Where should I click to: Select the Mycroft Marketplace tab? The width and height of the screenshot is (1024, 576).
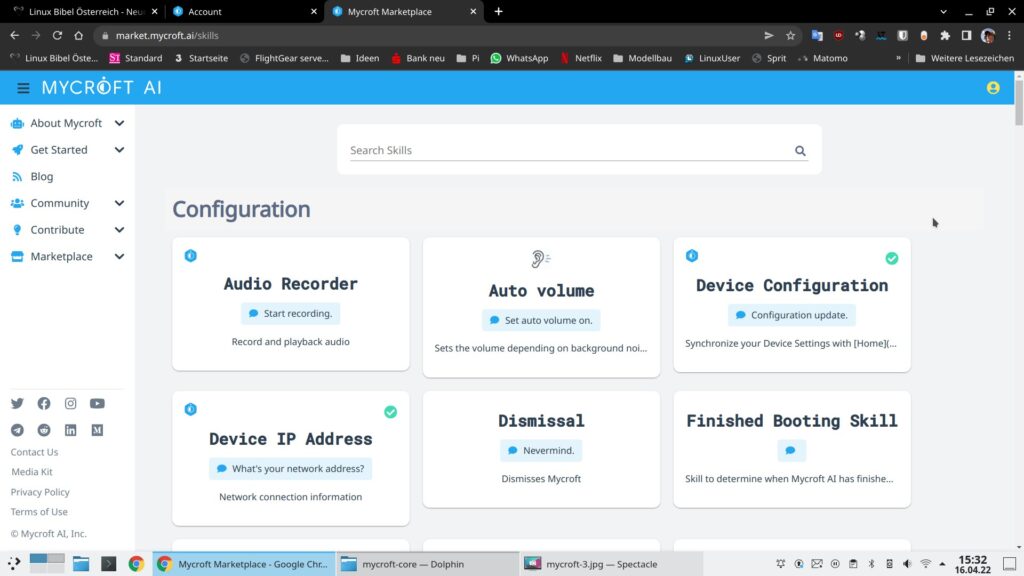pyautogui.click(x=404, y=12)
